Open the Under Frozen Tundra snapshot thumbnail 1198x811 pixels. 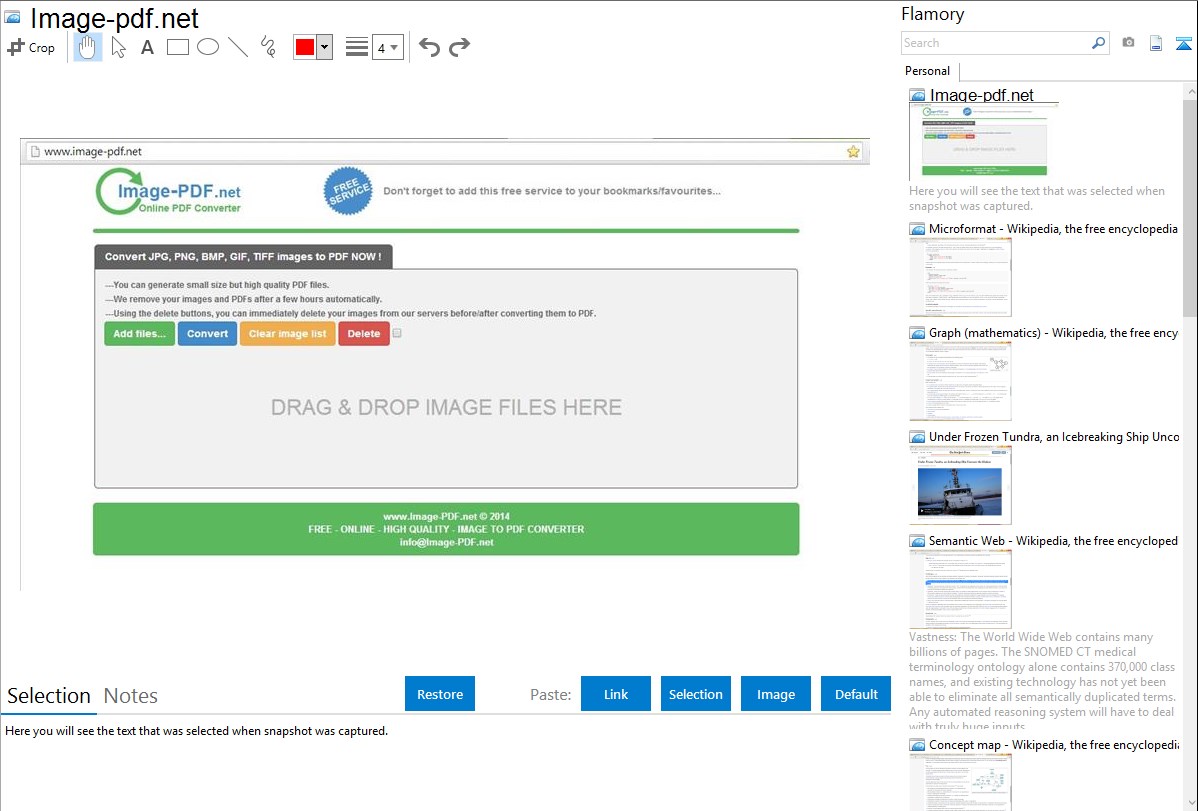(x=960, y=485)
